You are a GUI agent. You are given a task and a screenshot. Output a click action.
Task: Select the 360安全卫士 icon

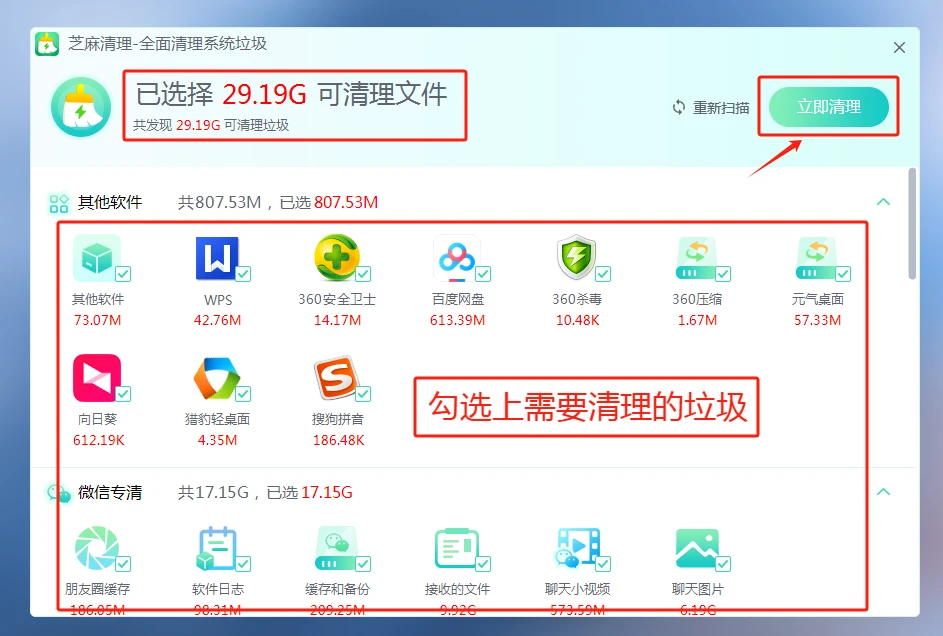pos(337,257)
